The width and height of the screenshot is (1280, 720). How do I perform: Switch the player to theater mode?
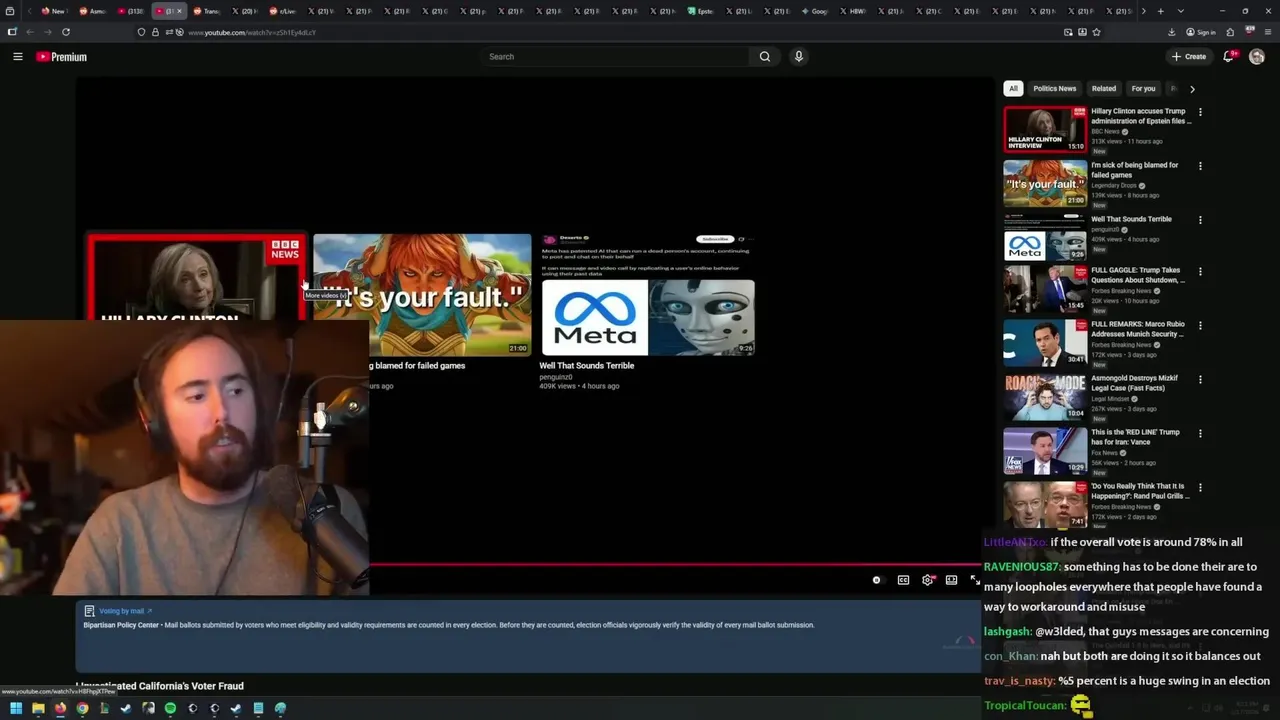click(952, 580)
